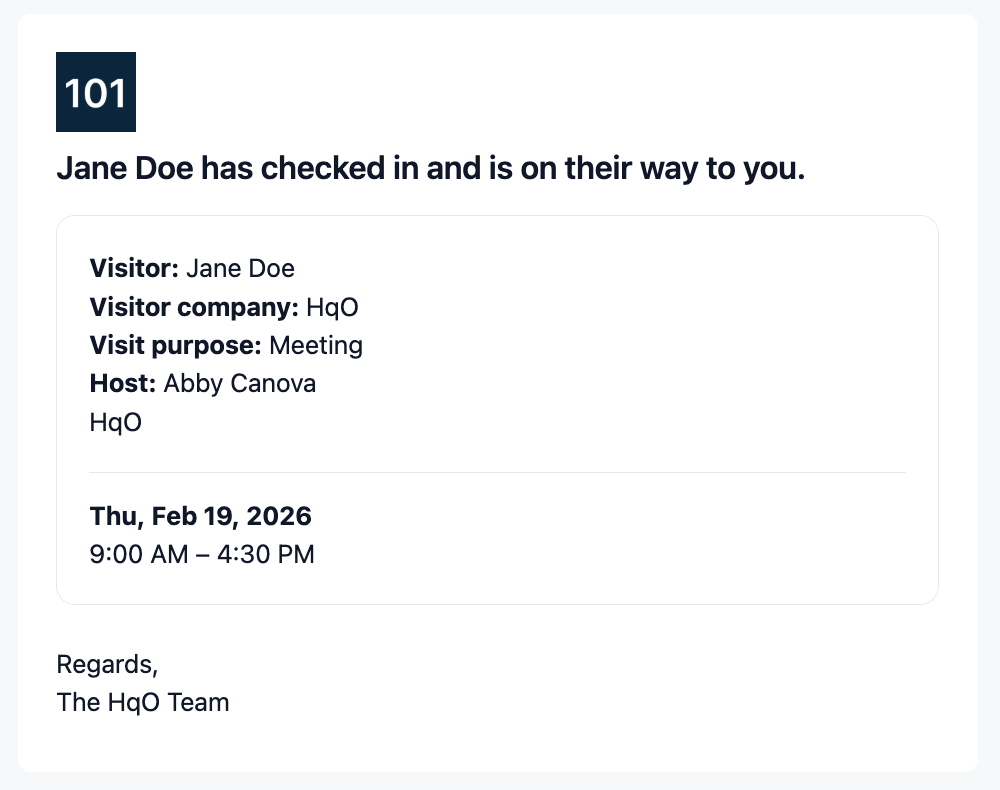Click "Jane Doe" in the bold heading
The height and width of the screenshot is (790, 1000).
125,169
